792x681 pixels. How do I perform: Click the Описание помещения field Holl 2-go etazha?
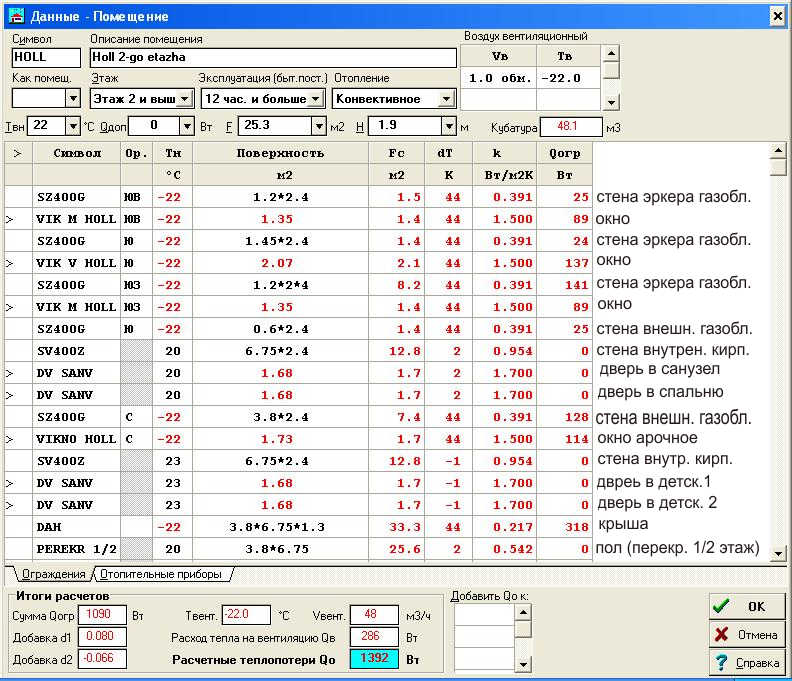[273, 57]
